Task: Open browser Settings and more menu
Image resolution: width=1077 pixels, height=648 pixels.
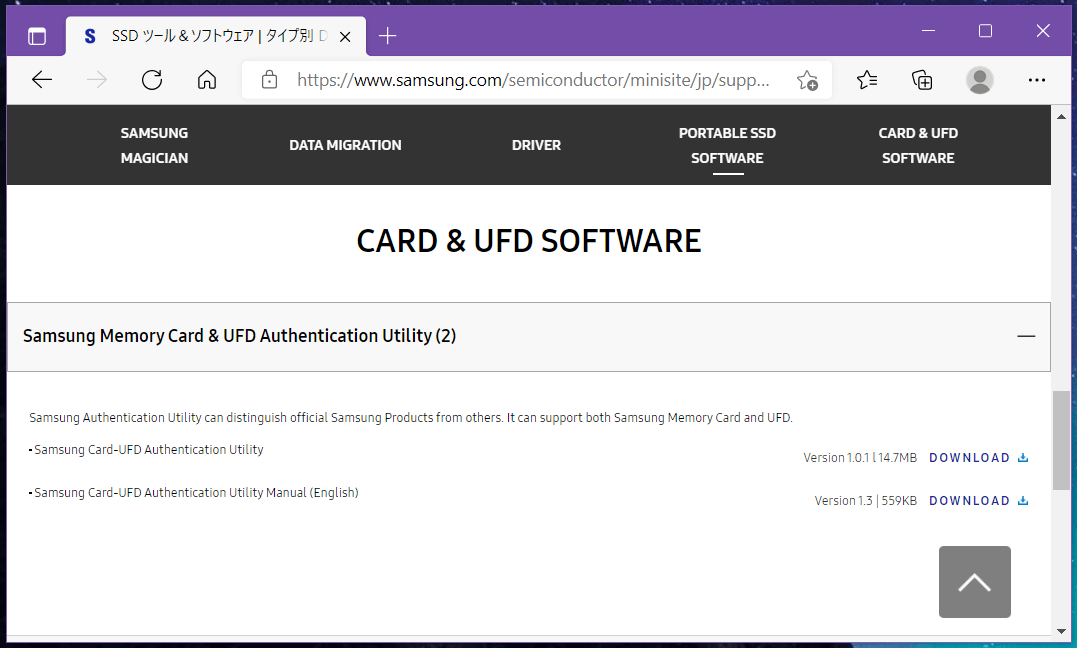Action: [x=1037, y=80]
